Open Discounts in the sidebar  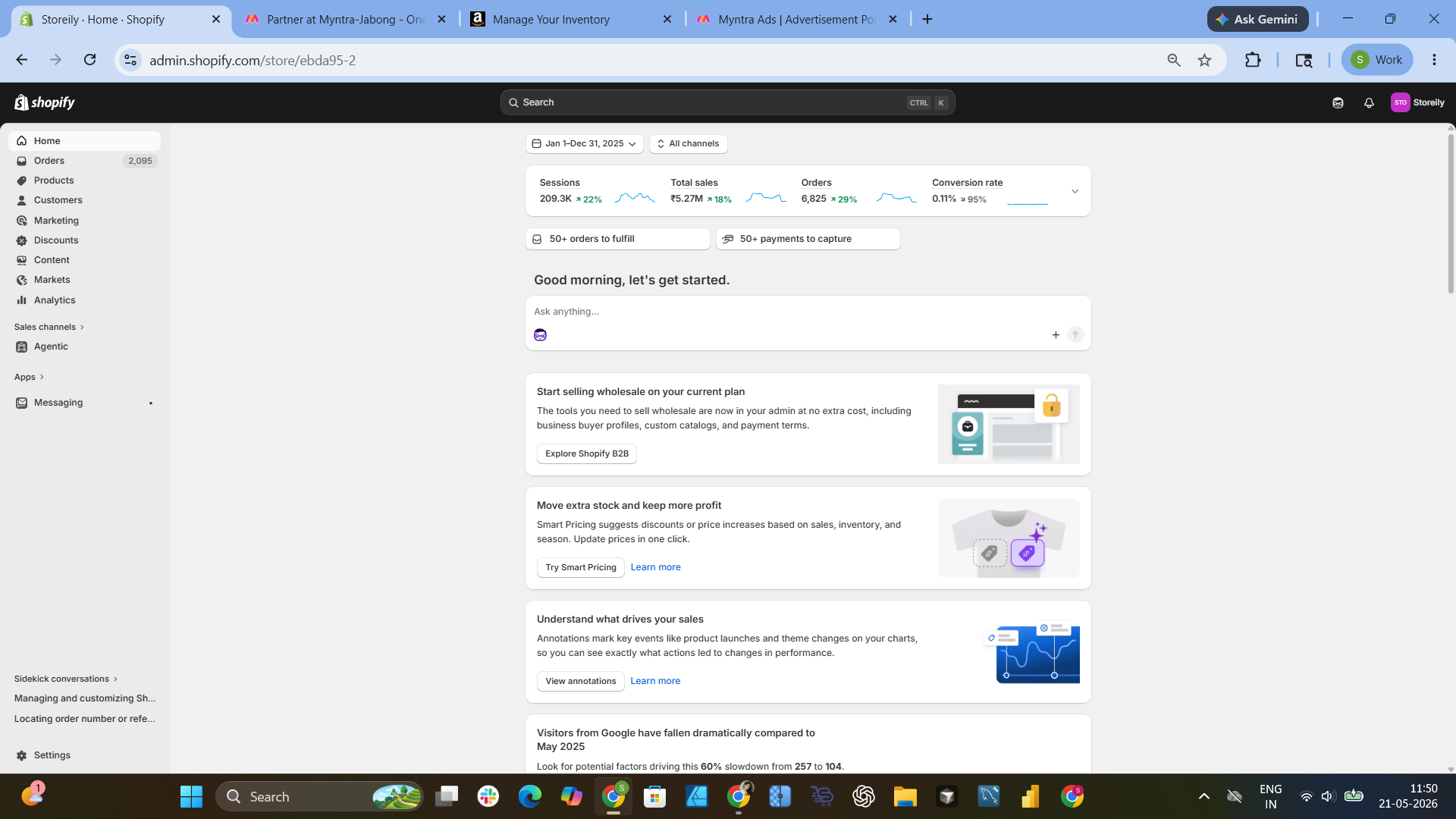(x=84, y=240)
